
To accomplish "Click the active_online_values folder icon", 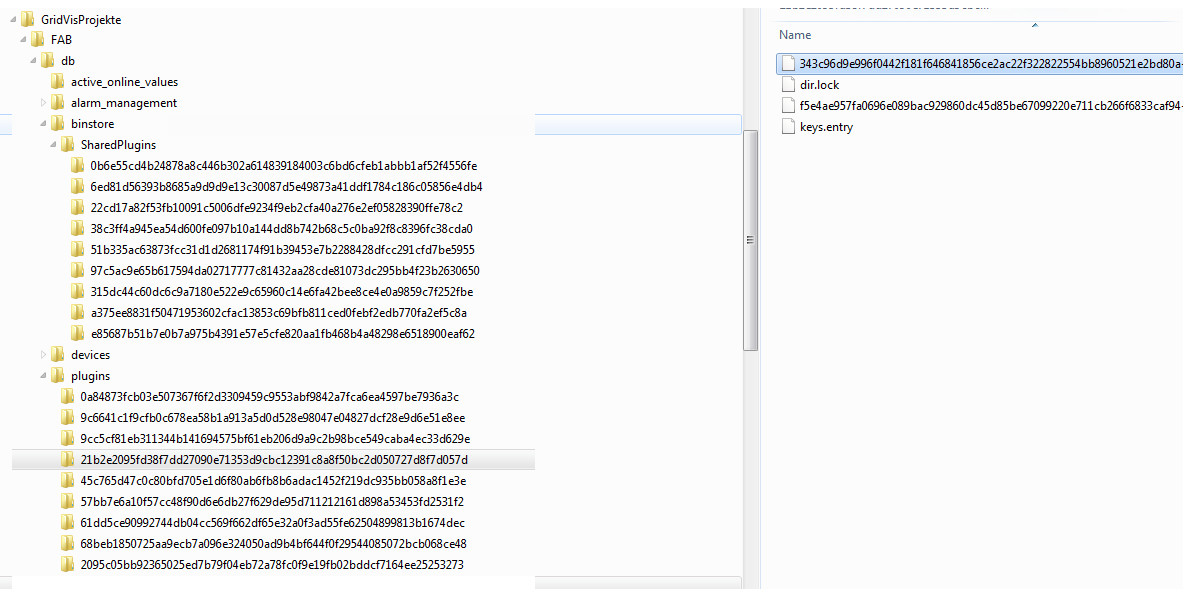I will pos(58,82).
